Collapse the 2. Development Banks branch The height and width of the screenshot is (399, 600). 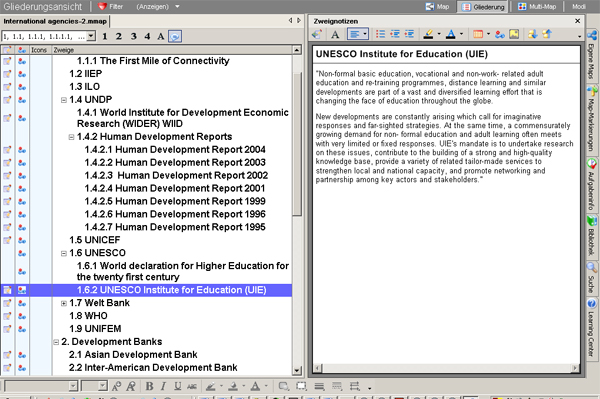pos(56,342)
